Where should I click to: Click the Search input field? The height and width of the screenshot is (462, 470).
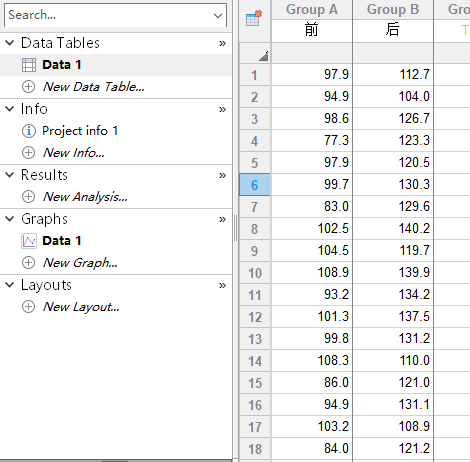pyautogui.click(x=110, y=15)
